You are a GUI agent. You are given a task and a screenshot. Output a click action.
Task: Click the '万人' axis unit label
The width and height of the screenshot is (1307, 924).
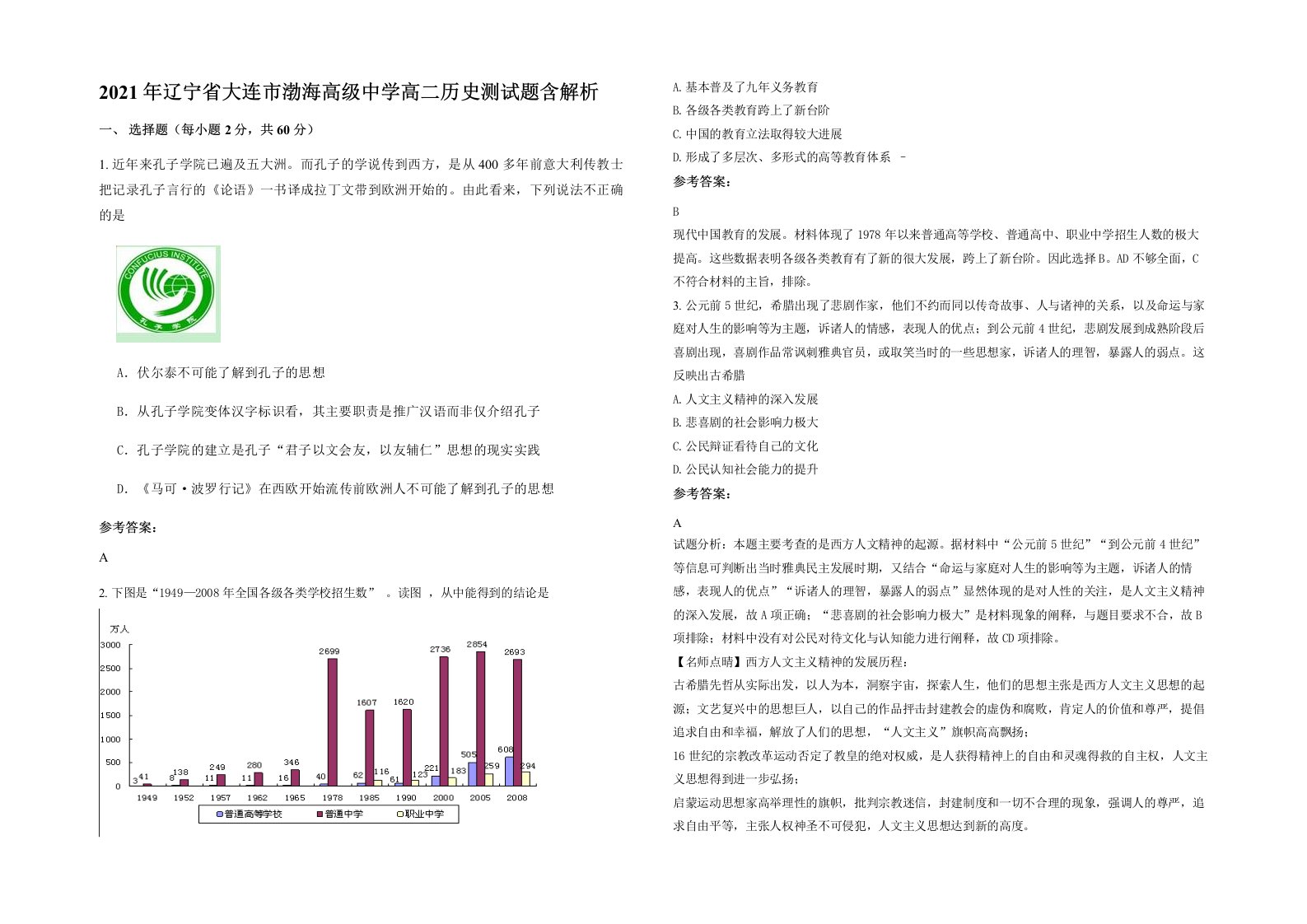click(x=119, y=629)
